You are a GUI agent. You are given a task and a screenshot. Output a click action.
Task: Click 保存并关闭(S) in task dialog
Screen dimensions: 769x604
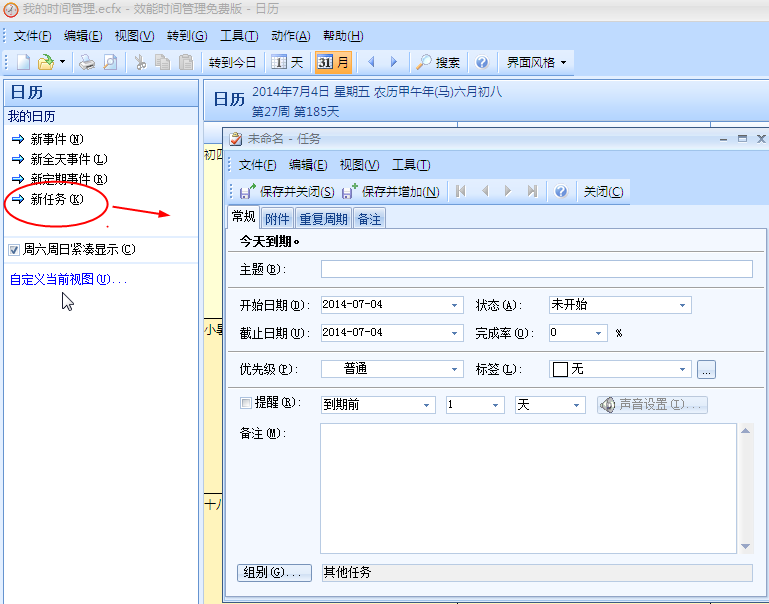[x=287, y=192]
